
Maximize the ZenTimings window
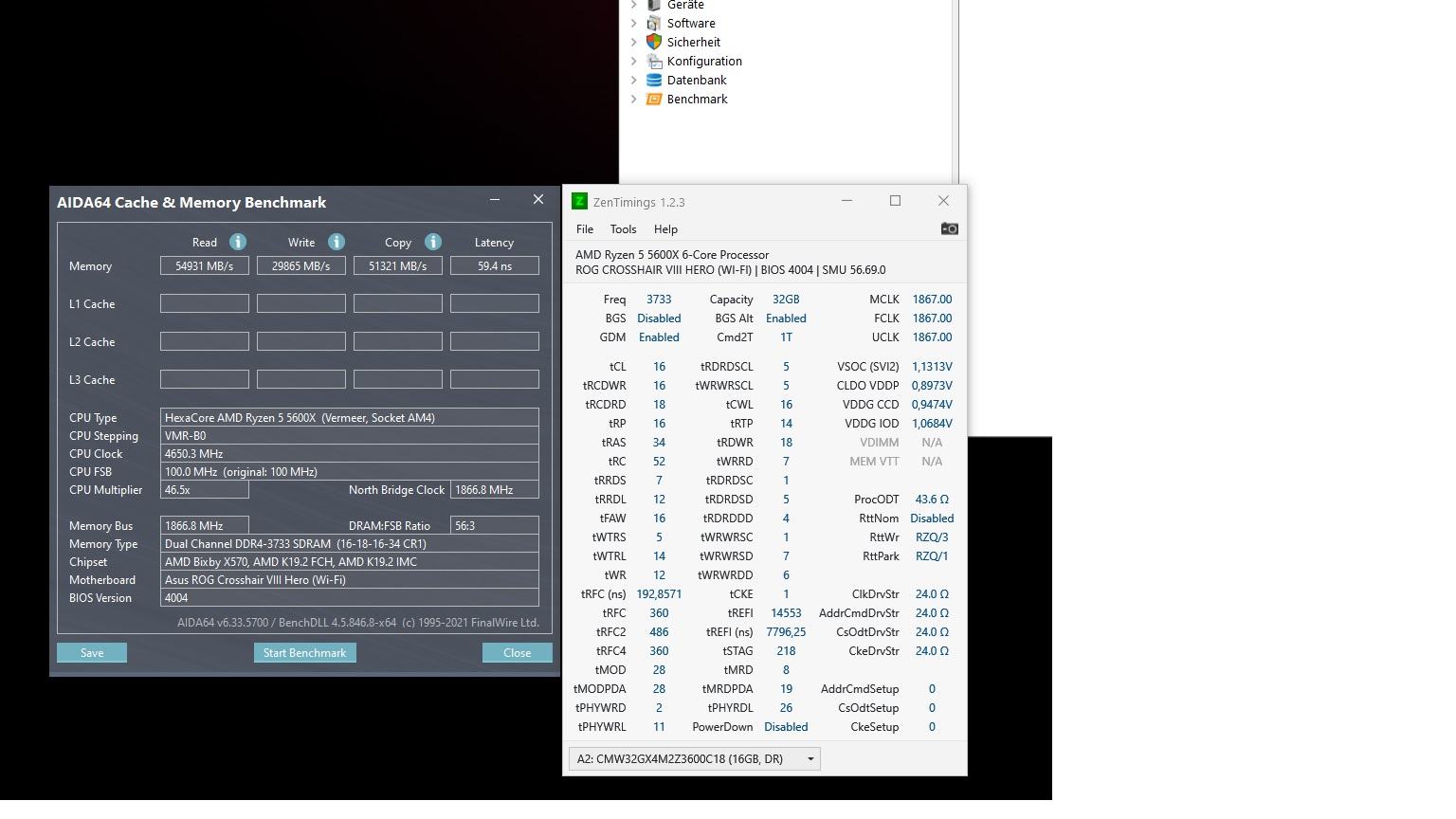coord(895,201)
